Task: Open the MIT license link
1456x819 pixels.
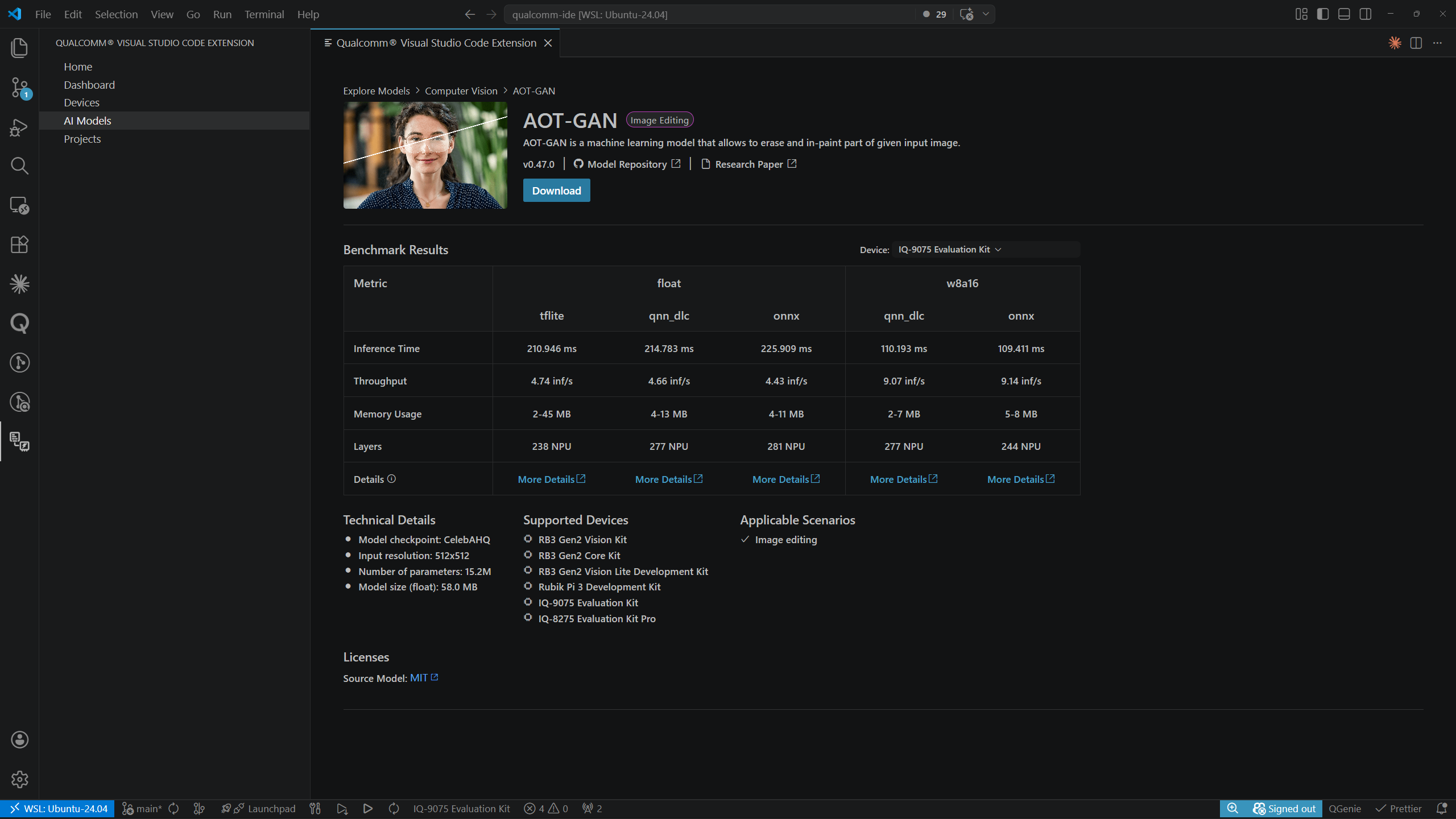Action: point(424,677)
